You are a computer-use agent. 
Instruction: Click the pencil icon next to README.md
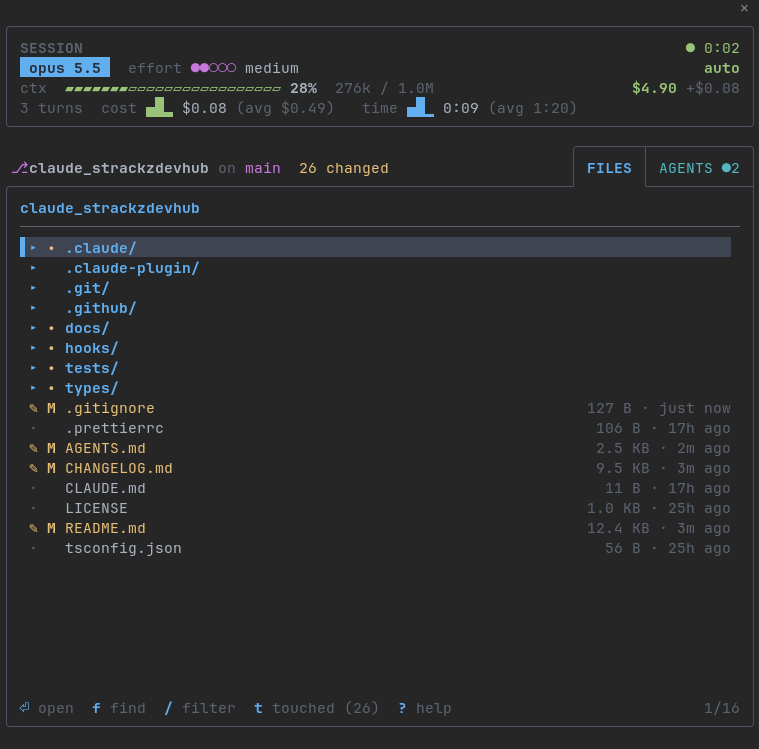[33, 528]
